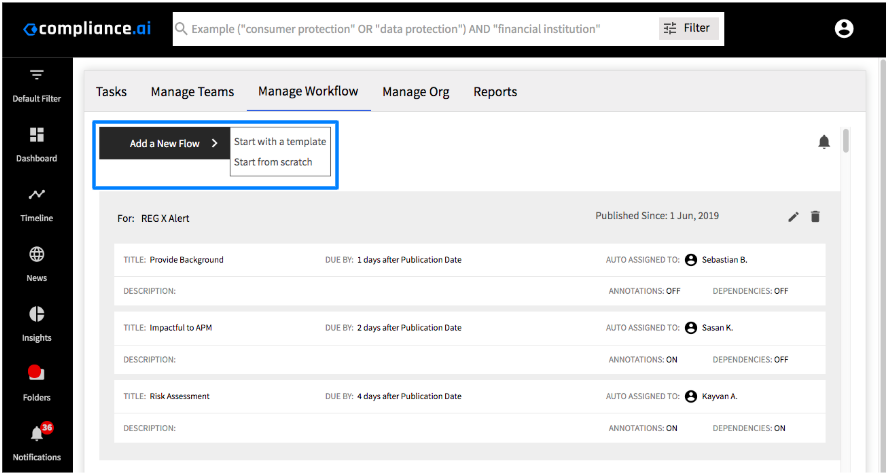Viewport: 887px width, 473px height.
Task: Choose Start with a template
Action: 280,141
